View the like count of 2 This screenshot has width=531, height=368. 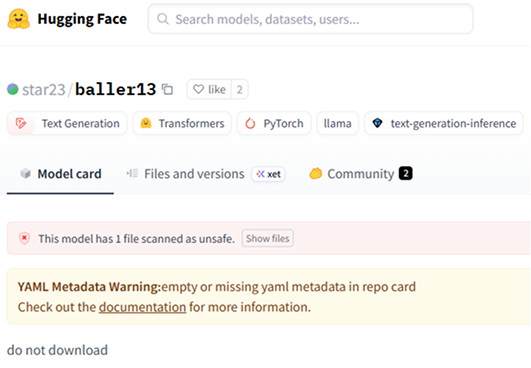[x=240, y=89]
